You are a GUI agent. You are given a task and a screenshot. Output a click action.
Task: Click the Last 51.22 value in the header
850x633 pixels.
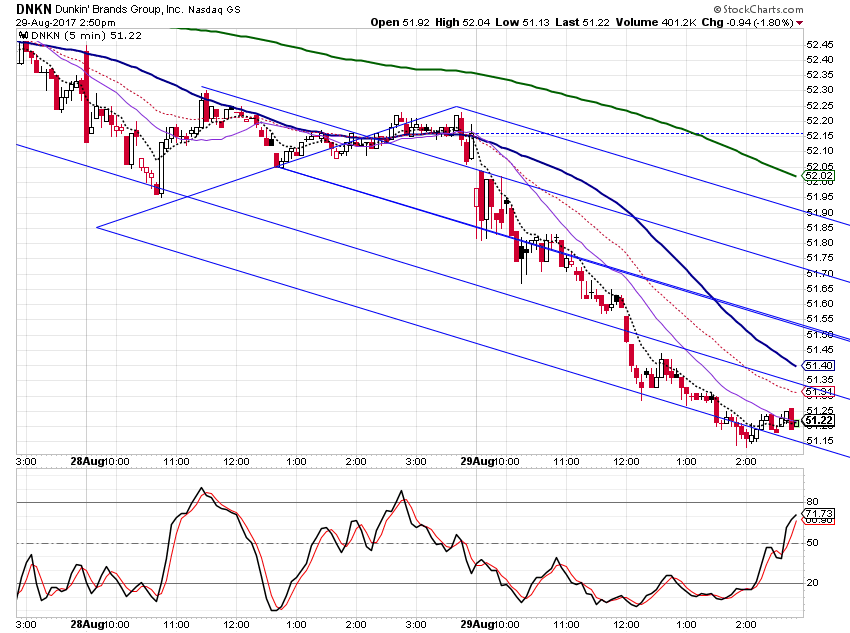[x=582, y=22]
